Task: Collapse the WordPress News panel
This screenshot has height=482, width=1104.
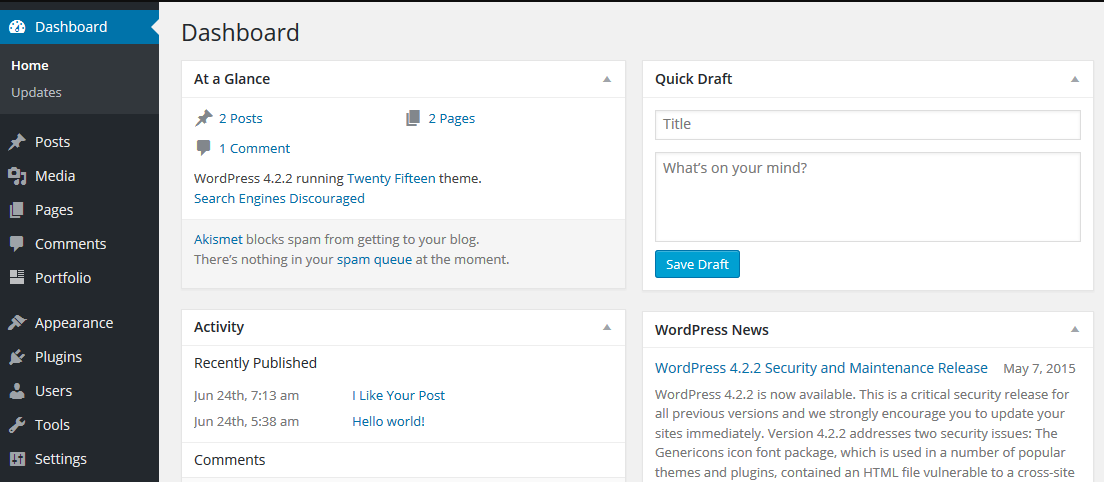Action: (x=1074, y=329)
